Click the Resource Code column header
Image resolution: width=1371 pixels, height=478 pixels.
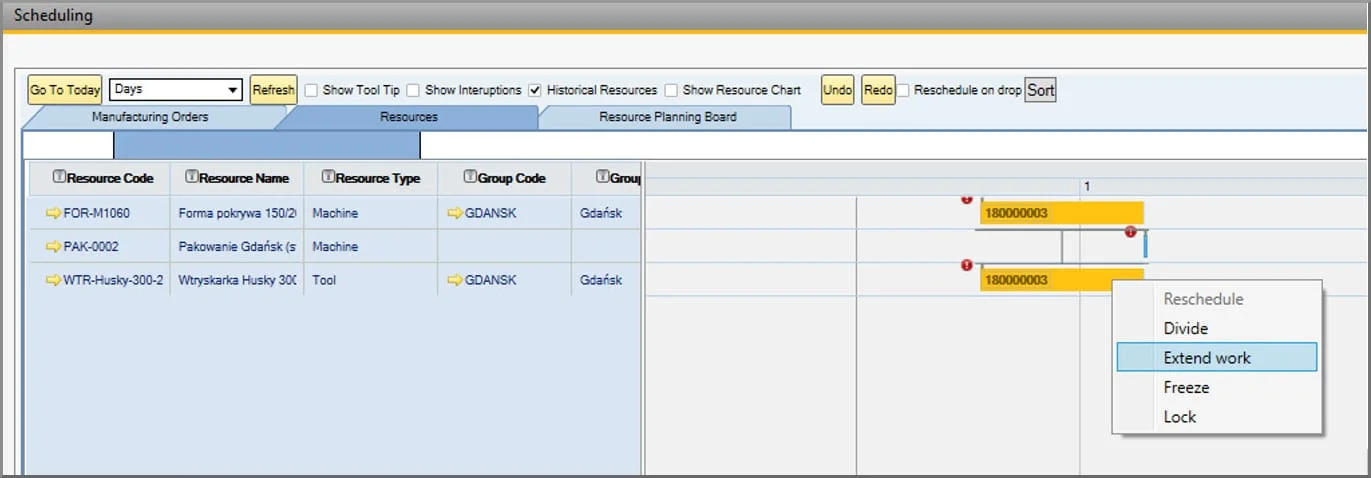[98, 178]
